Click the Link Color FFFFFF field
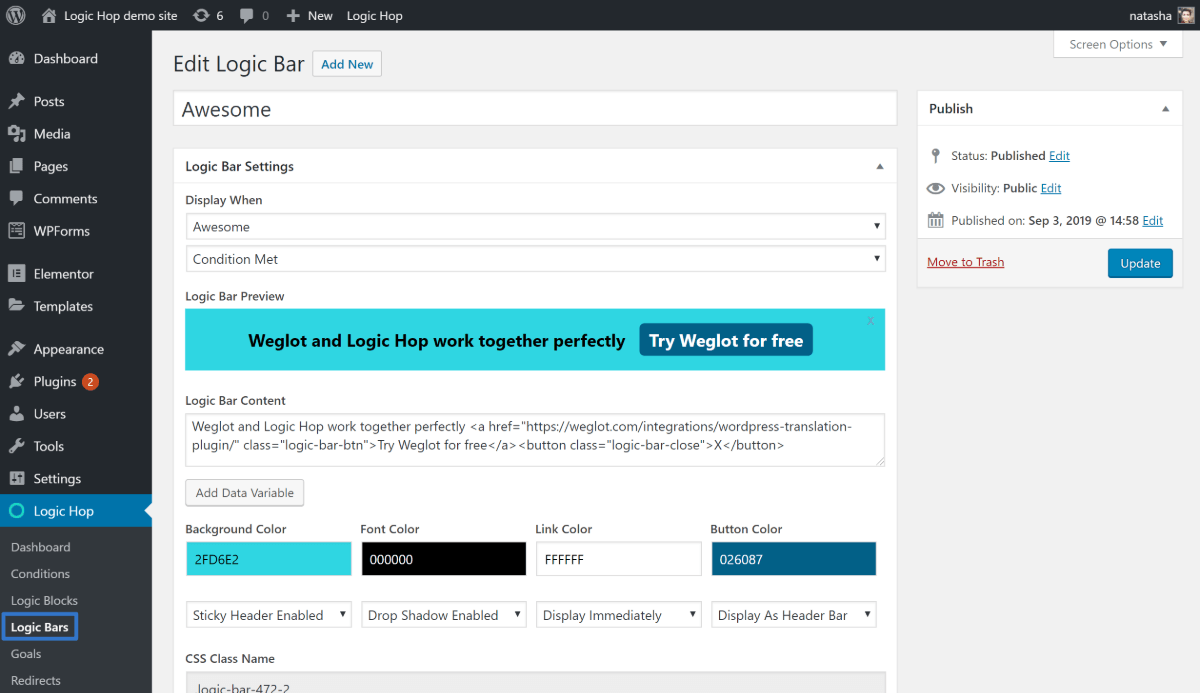1200x693 pixels. [619, 559]
